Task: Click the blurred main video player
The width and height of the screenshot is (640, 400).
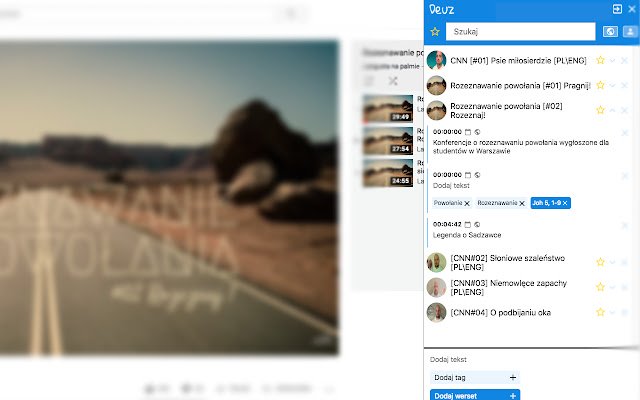Action: [x=169, y=198]
